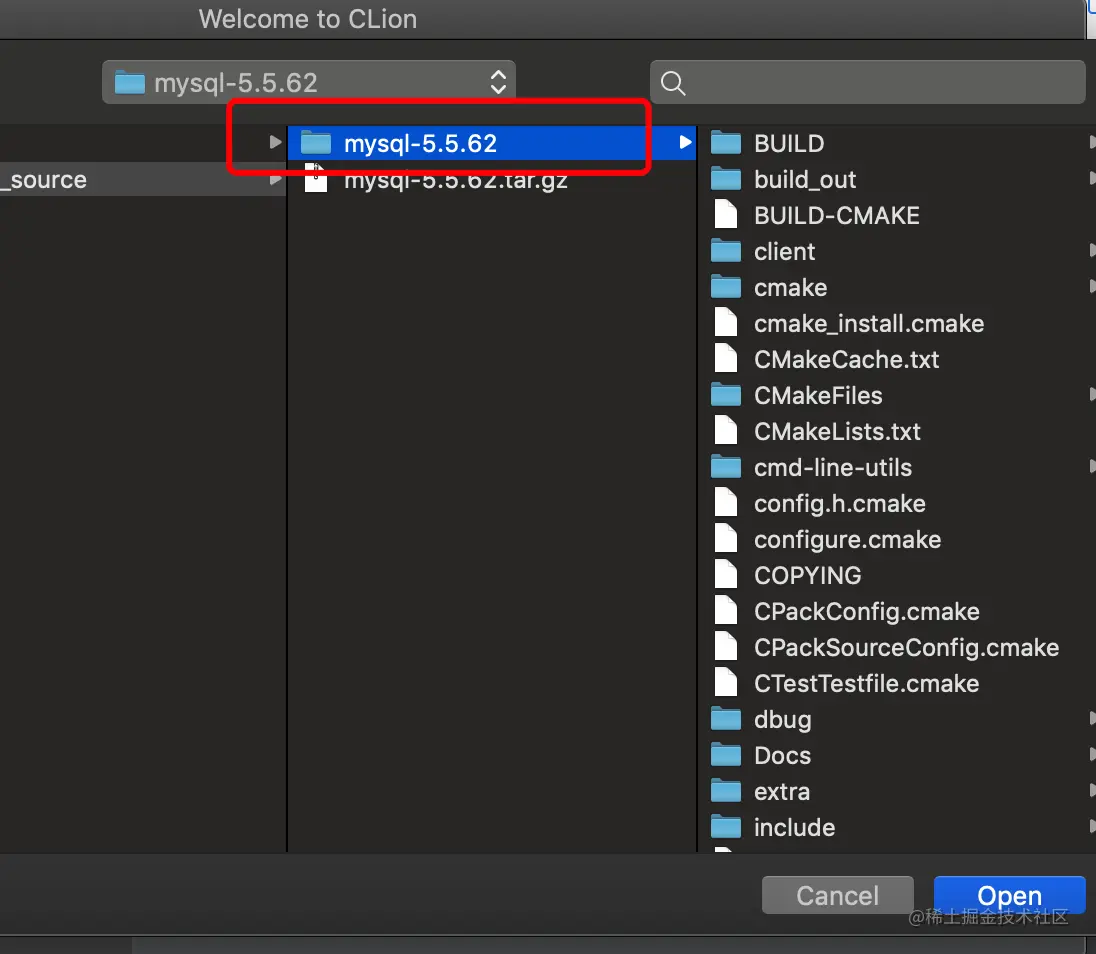
Task: Click the magnifier search icon
Action: (x=672, y=83)
